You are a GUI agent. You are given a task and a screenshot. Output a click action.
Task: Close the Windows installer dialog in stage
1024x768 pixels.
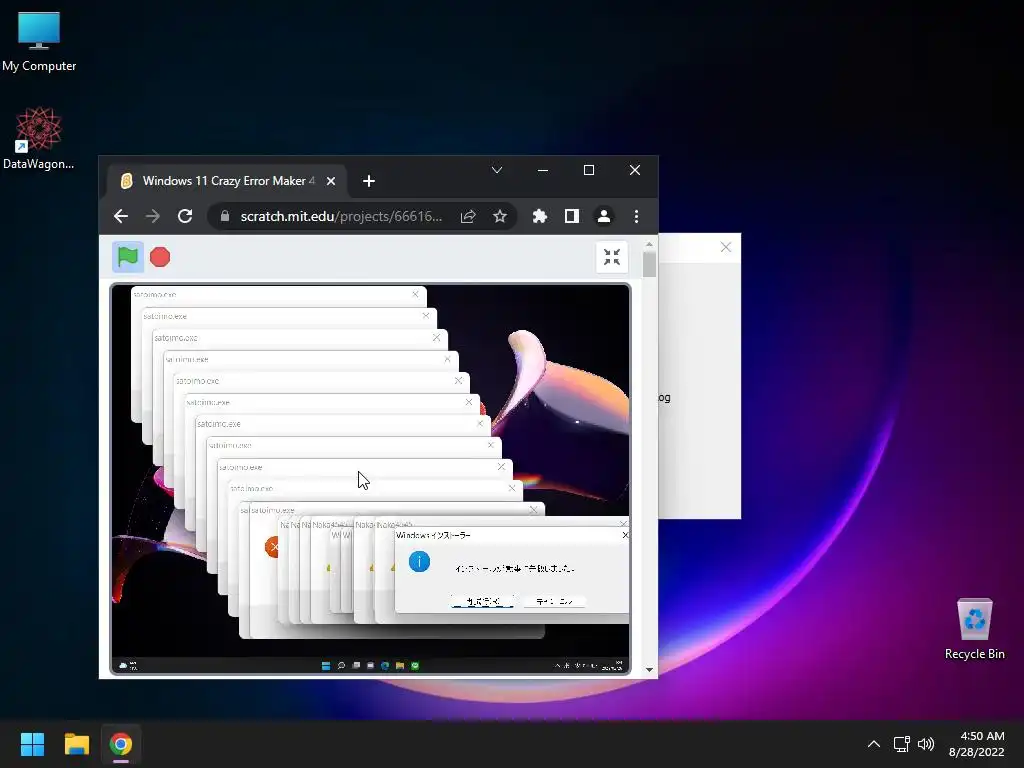[625, 535]
